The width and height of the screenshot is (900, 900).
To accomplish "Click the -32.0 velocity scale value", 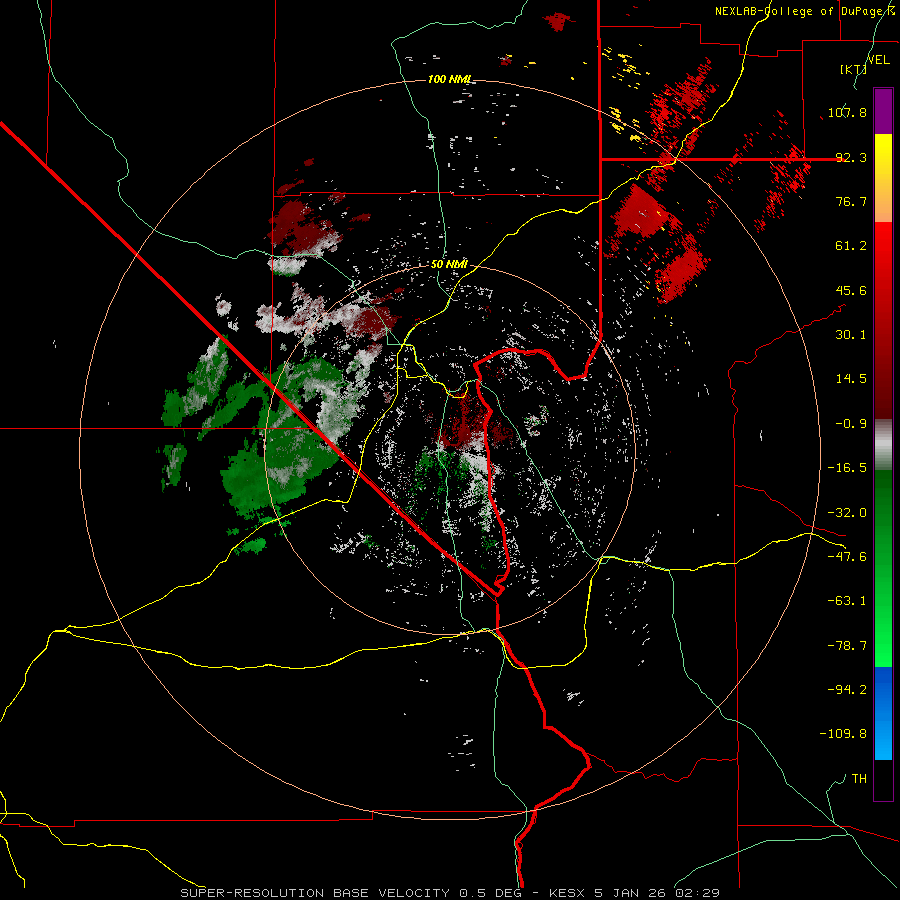I will coord(847,513).
